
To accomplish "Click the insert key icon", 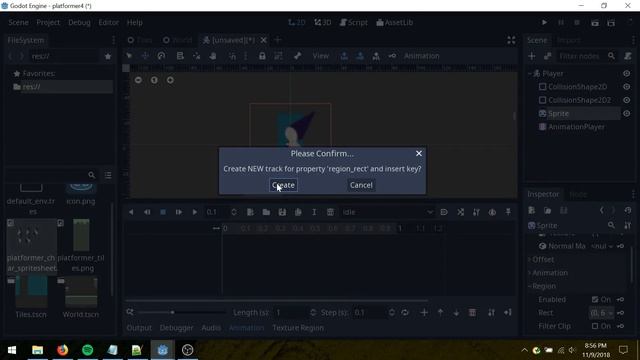I will click(x=392, y=56).
